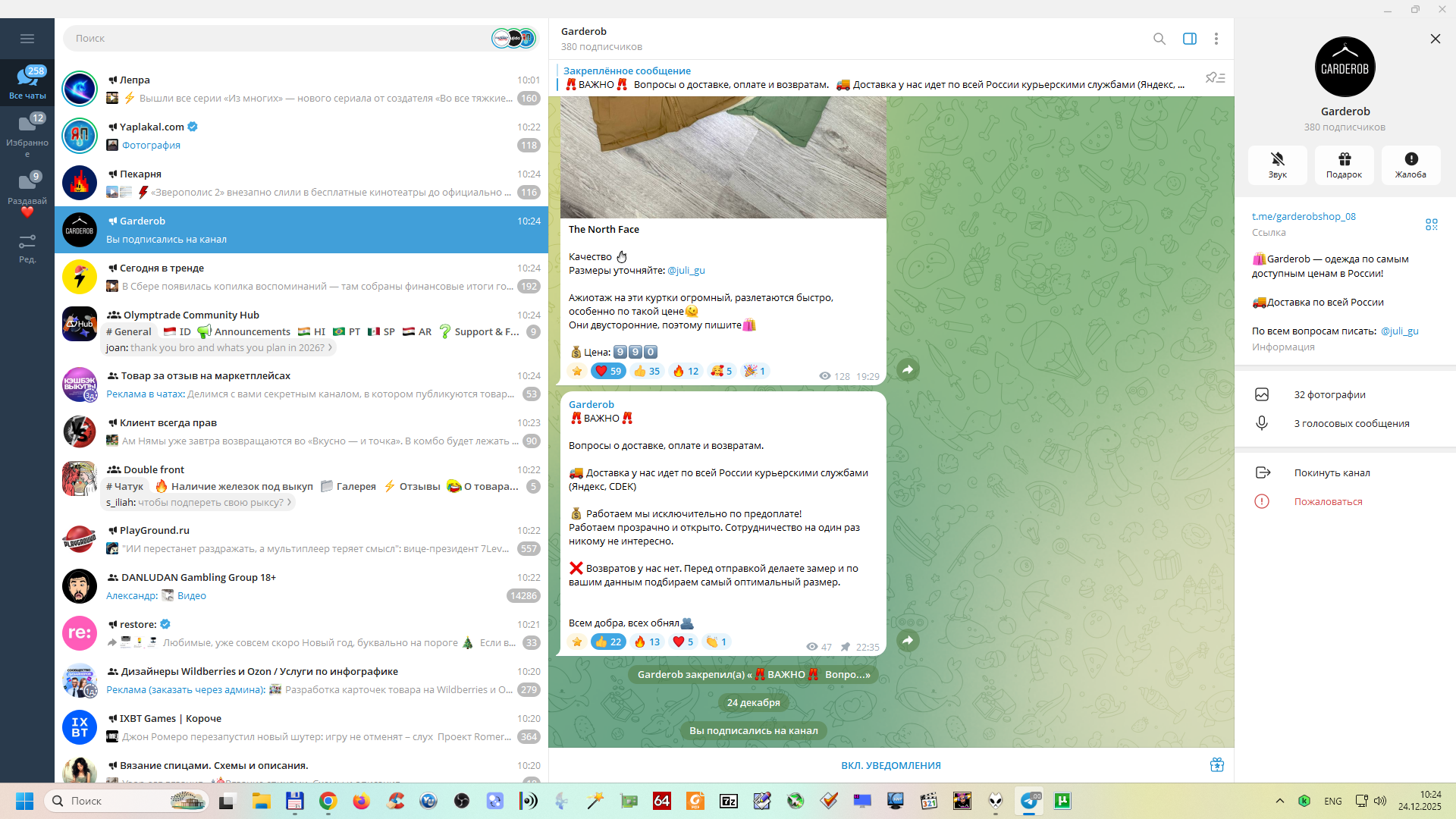This screenshot has width=1456, height=819.
Task: Forward the The North Face post
Action: pyautogui.click(x=908, y=370)
